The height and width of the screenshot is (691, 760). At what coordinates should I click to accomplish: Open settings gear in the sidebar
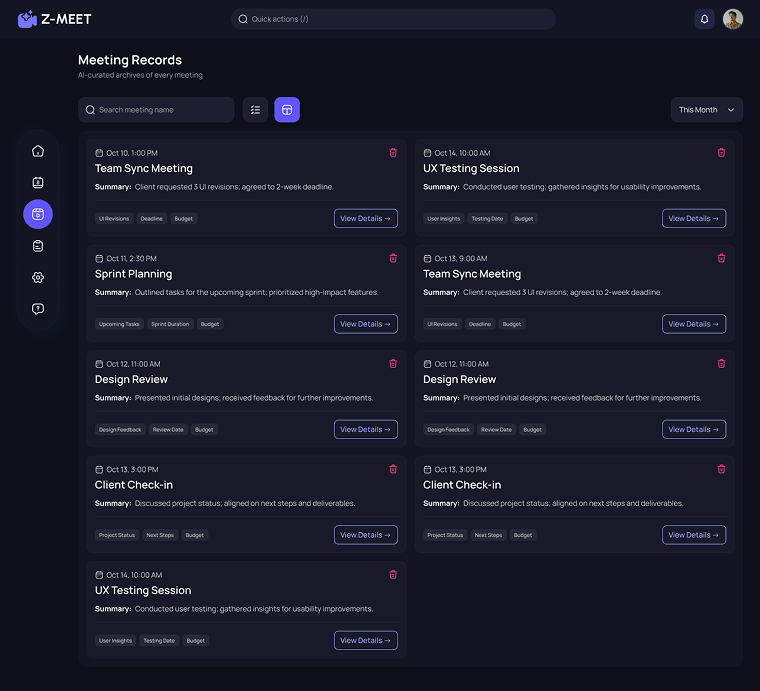38,278
